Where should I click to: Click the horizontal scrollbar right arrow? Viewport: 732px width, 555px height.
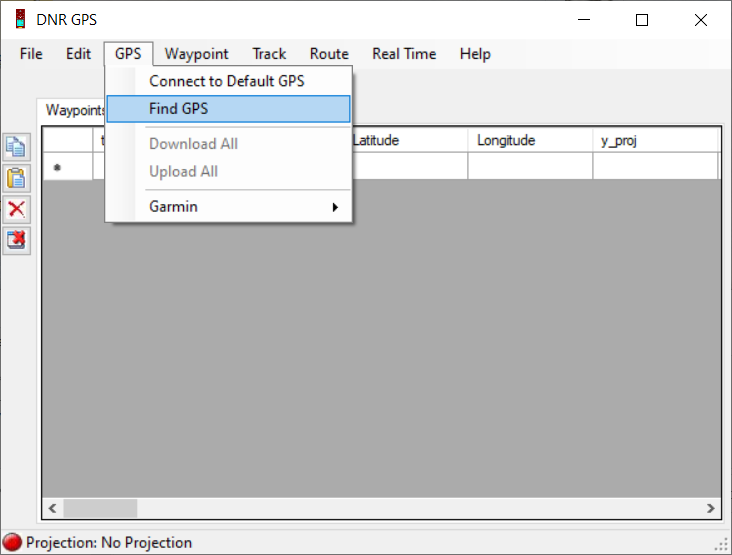click(710, 508)
